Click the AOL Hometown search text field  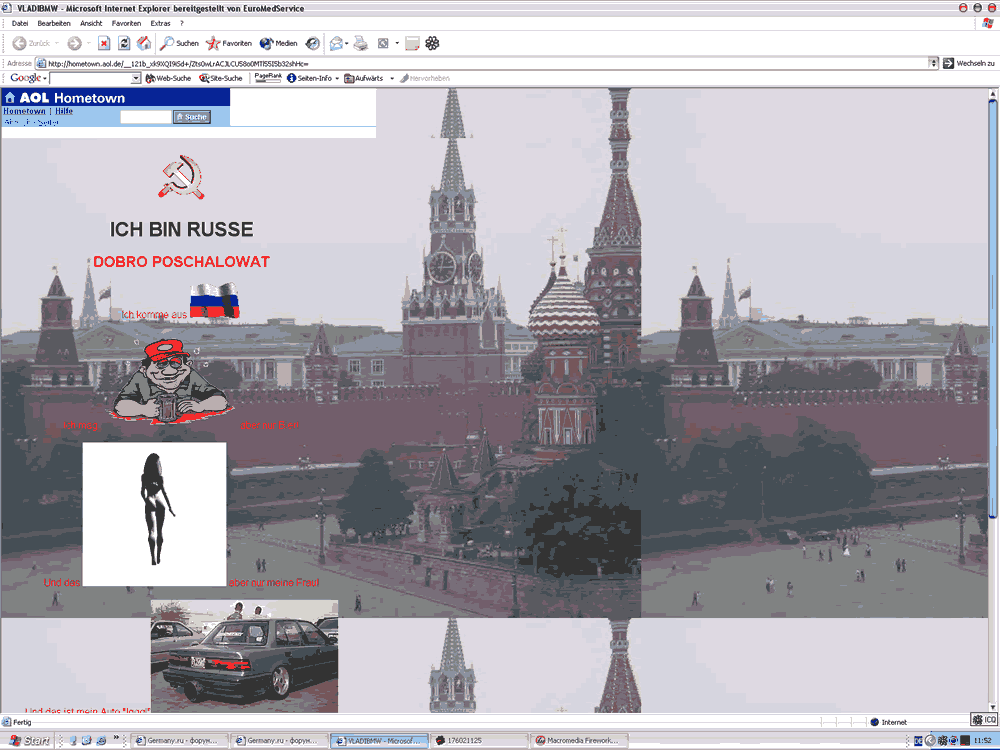point(145,117)
